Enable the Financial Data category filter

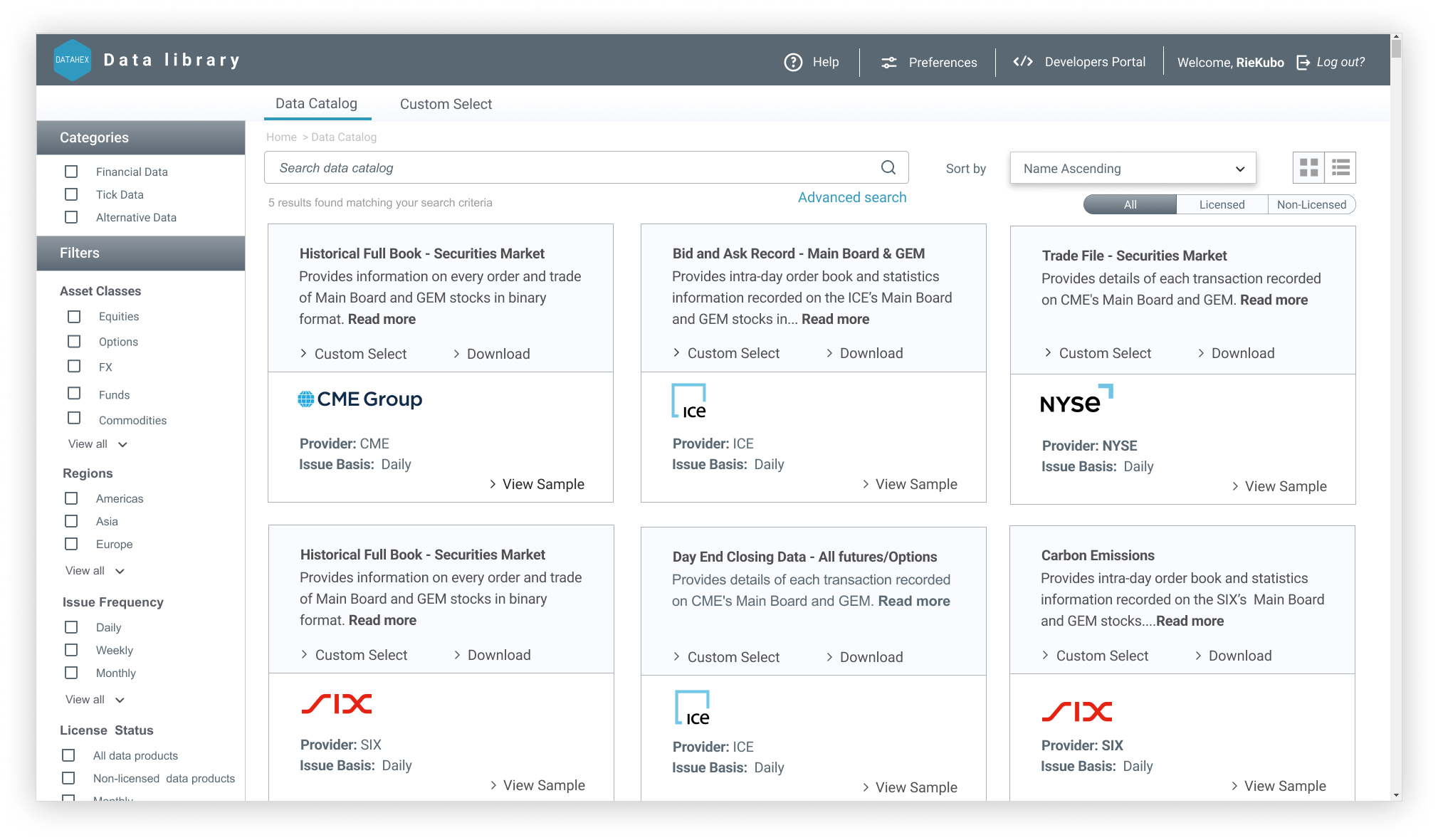pyautogui.click(x=70, y=172)
